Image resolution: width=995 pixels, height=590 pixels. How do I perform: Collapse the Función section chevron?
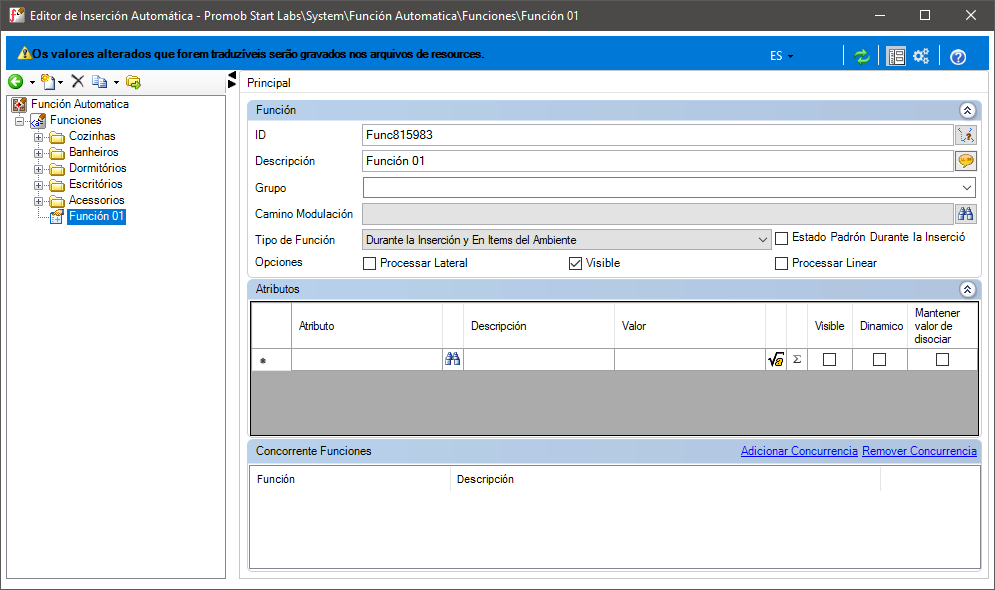click(967, 110)
